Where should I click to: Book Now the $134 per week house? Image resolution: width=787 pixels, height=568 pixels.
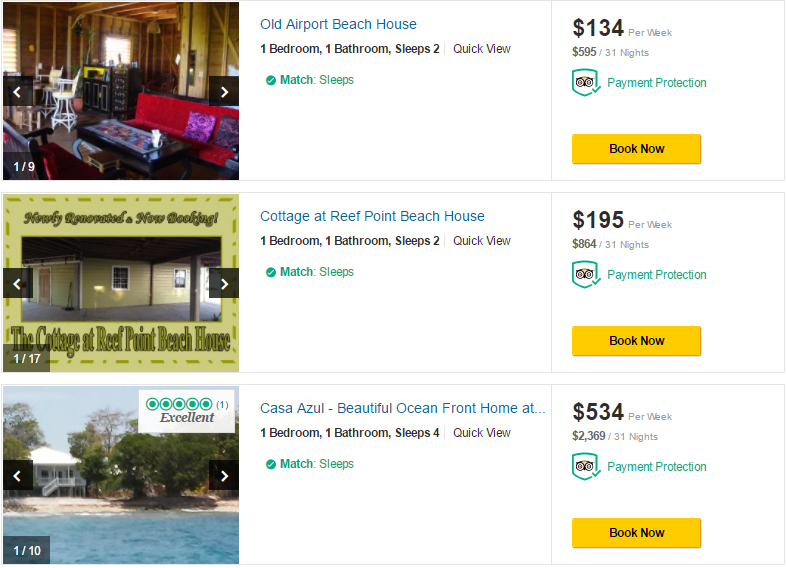pyautogui.click(x=636, y=149)
